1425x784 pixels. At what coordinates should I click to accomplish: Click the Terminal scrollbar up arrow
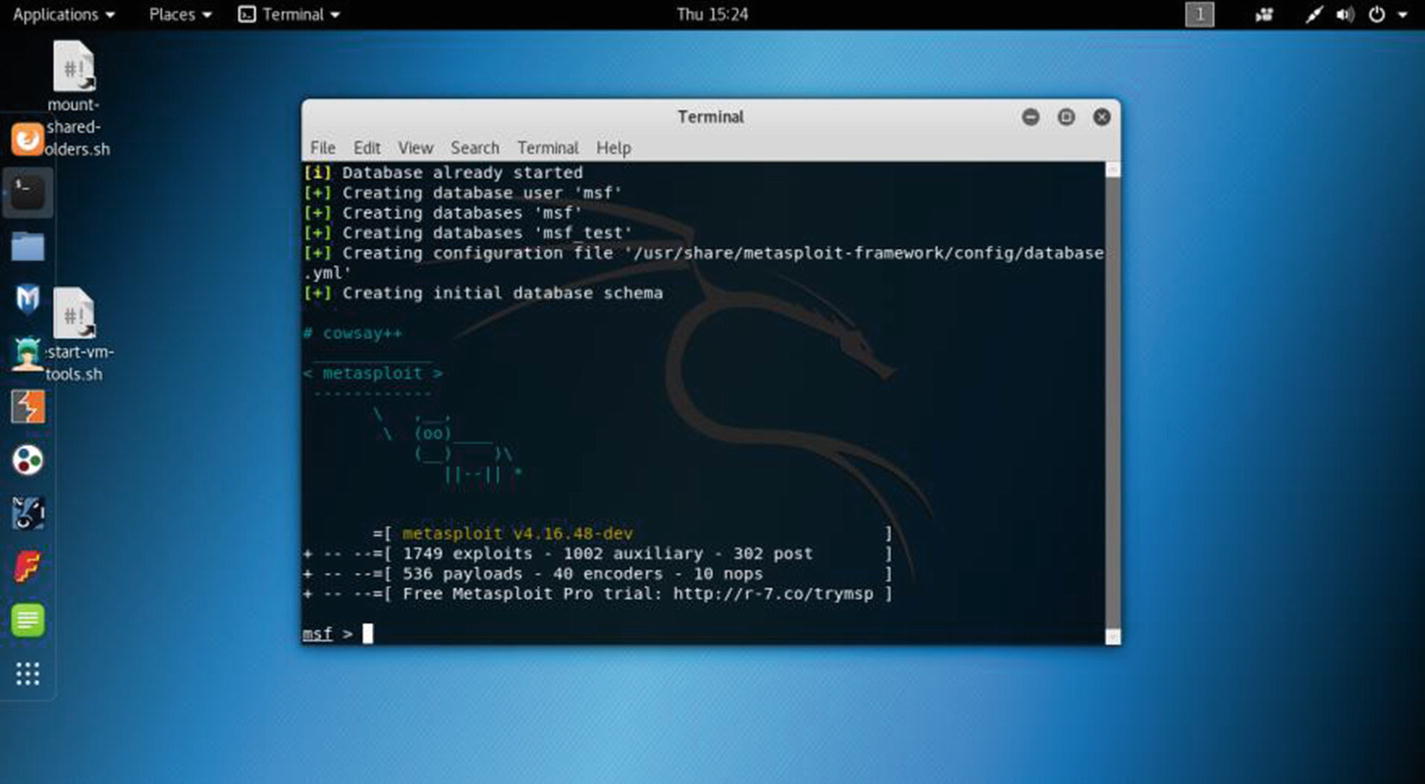tap(1113, 170)
